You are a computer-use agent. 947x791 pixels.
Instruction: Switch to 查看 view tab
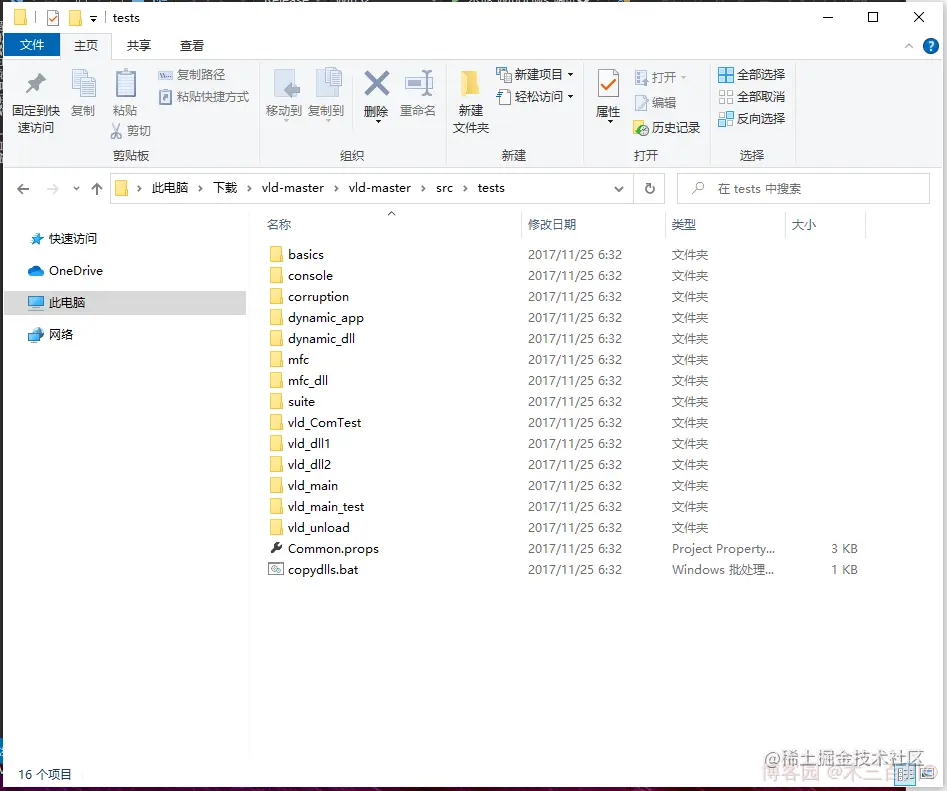click(x=191, y=46)
